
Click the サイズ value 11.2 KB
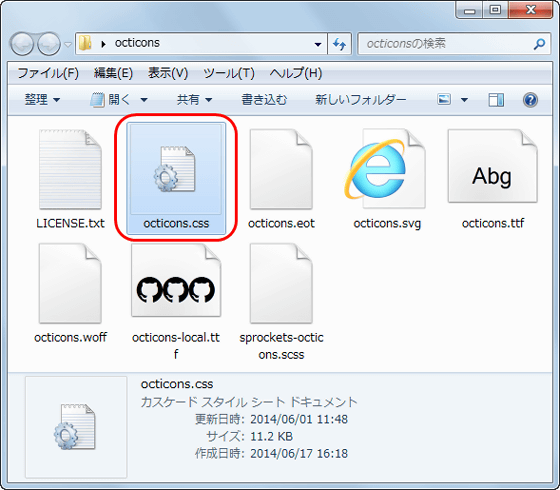(271, 436)
